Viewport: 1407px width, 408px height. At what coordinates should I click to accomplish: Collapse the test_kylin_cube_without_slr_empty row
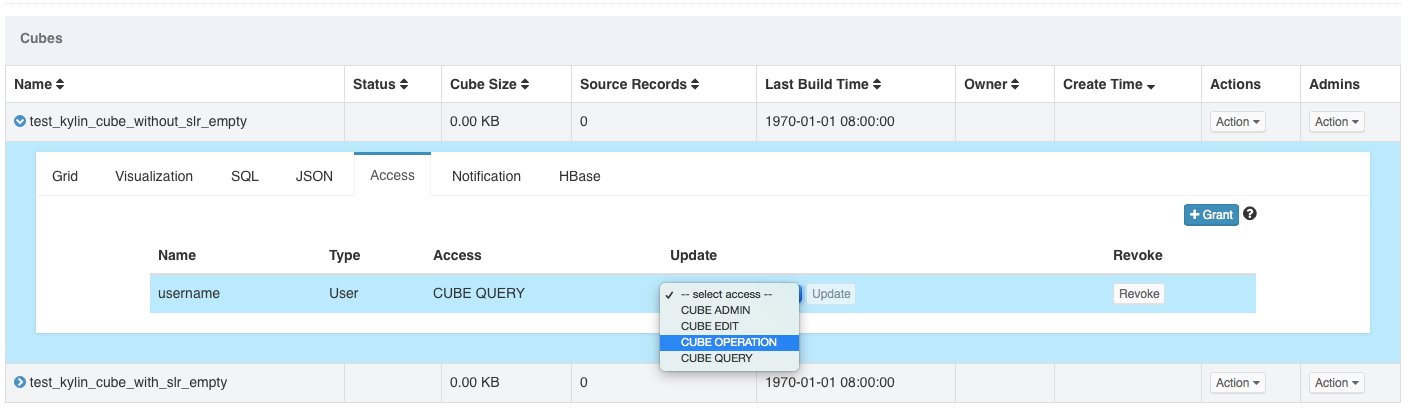pyautogui.click(x=20, y=122)
